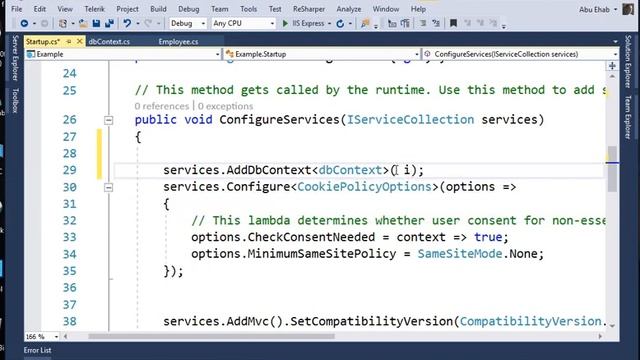Screen dimensions: 640x360
Task: Open the Error List panel tab
Action: coord(37,350)
